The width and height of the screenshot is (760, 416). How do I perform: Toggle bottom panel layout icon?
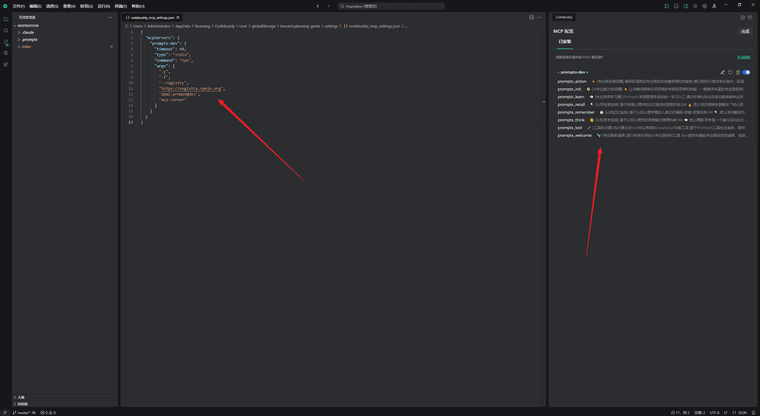(676, 6)
